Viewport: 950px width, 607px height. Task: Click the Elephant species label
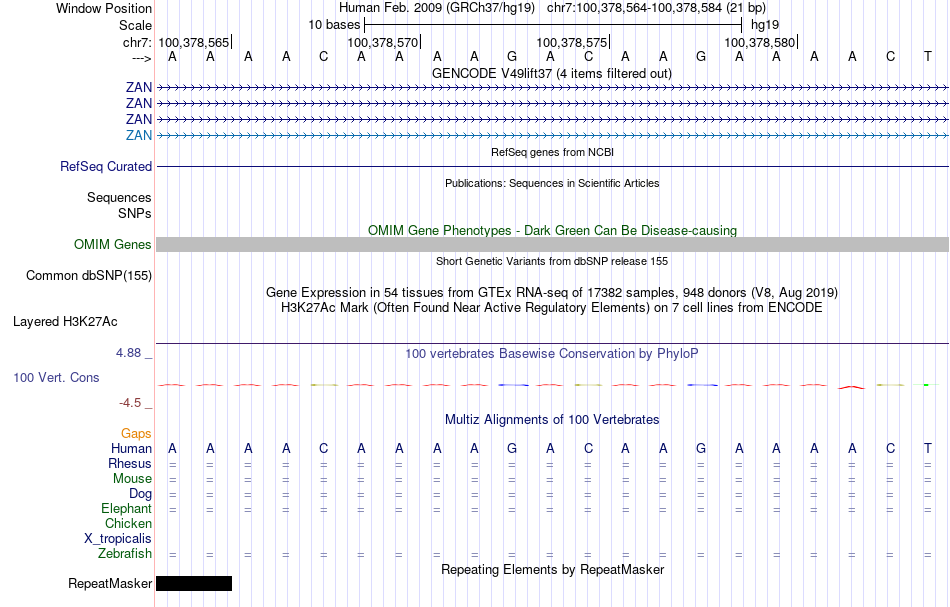pyautogui.click(x=126, y=508)
